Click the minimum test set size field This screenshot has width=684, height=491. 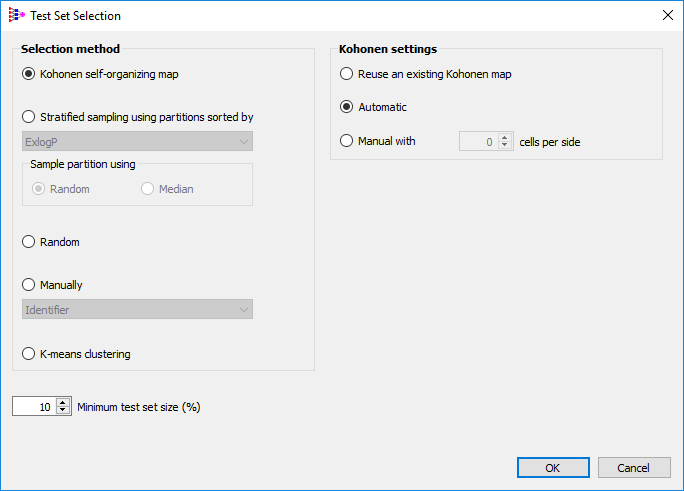pyautogui.click(x=34, y=406)
